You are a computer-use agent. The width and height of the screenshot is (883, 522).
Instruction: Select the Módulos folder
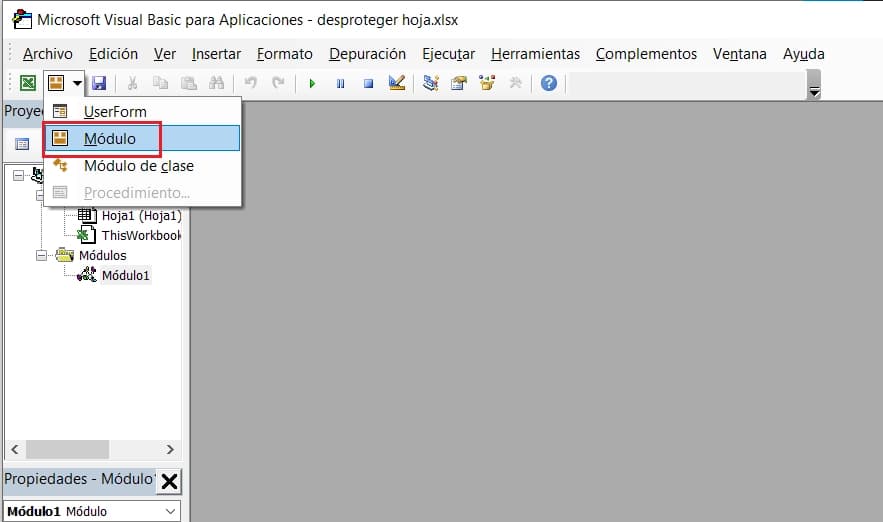tap(102, 256)
